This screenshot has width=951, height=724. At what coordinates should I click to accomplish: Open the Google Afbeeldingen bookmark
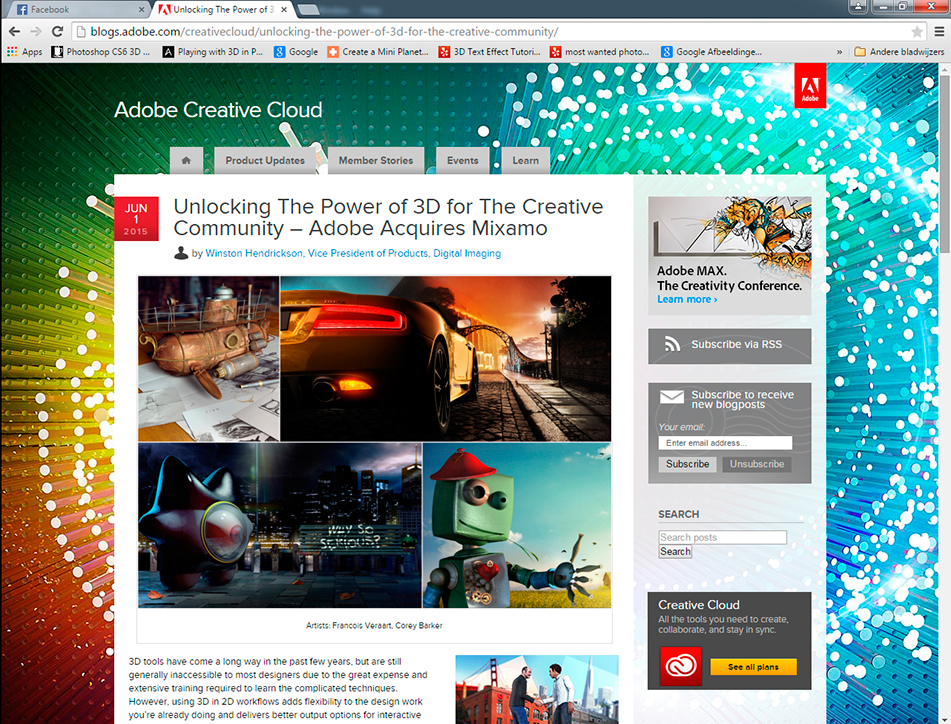tap(711, 52)
